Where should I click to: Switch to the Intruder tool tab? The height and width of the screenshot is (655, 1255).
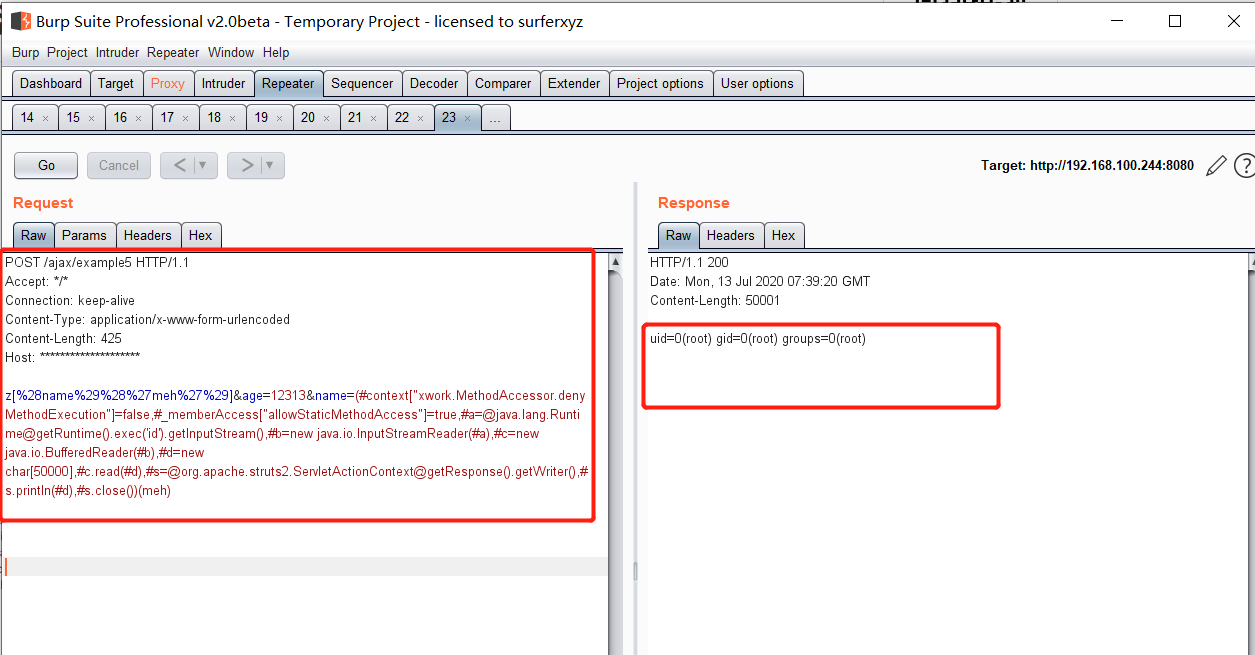tap(223, 84)
